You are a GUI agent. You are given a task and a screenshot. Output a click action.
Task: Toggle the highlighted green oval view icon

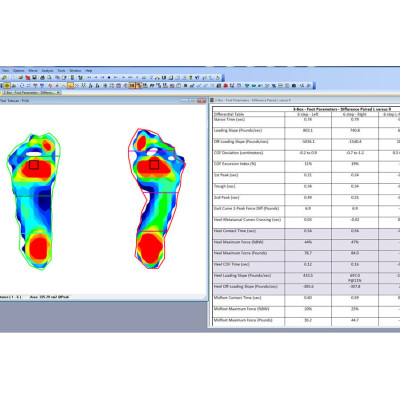click(x=7, y=86)
